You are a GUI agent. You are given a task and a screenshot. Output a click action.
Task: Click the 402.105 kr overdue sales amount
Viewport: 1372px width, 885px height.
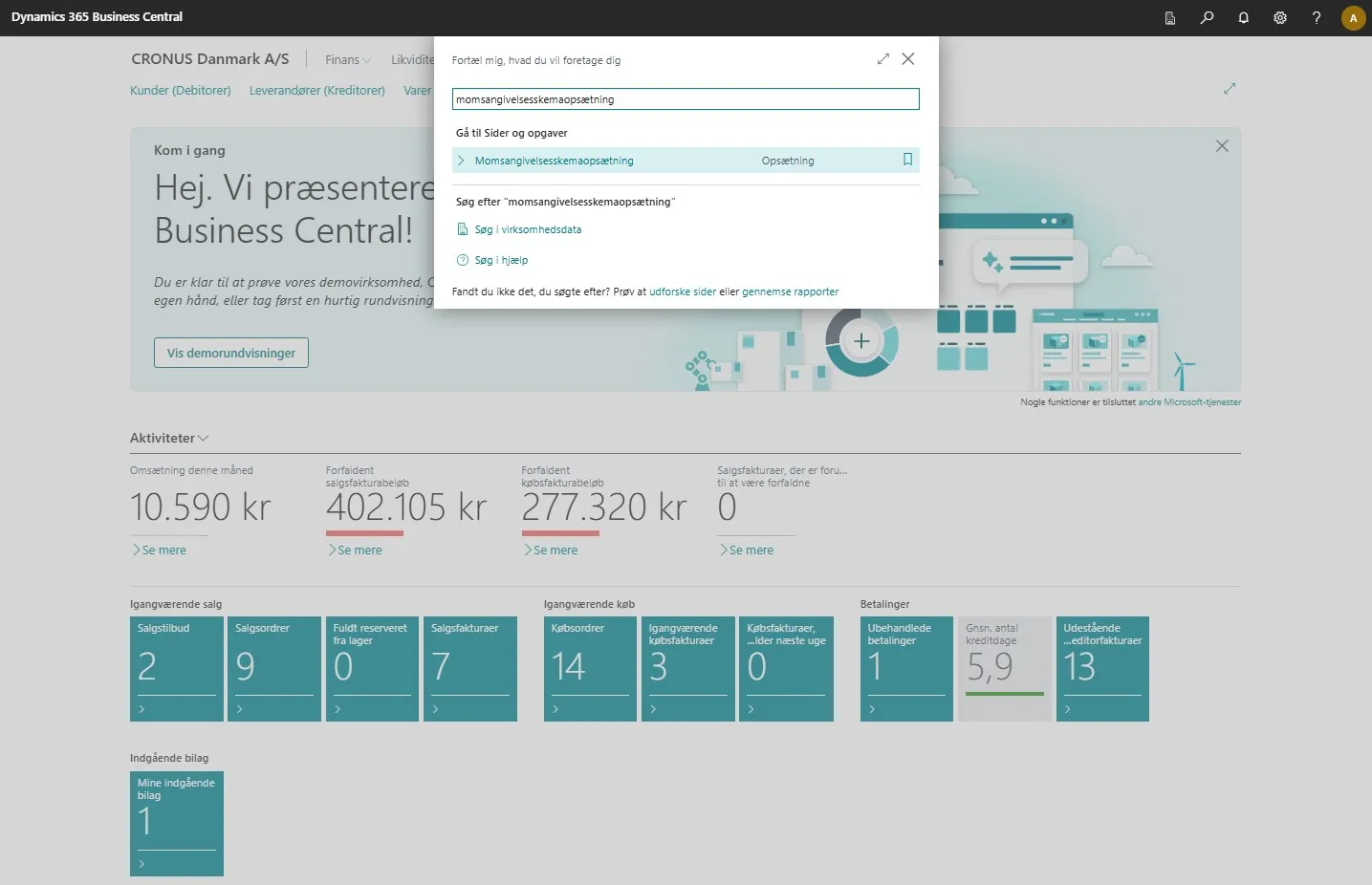(406, 507)
